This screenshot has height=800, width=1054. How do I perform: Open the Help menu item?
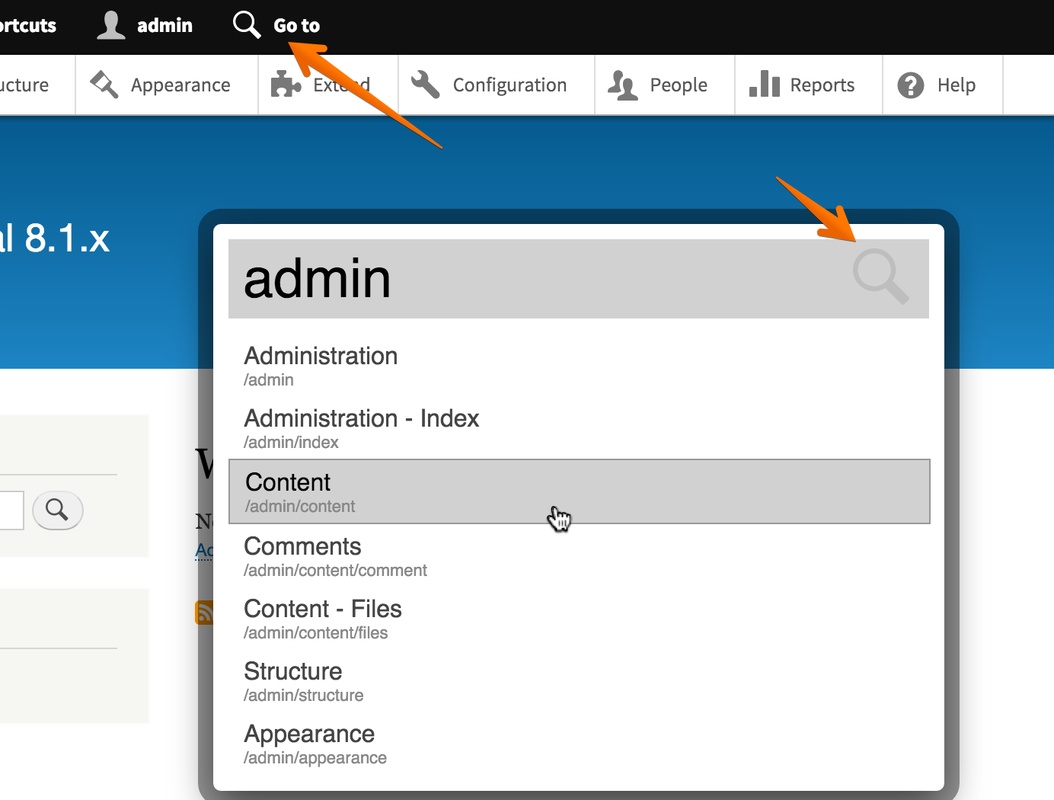[942, 85]
